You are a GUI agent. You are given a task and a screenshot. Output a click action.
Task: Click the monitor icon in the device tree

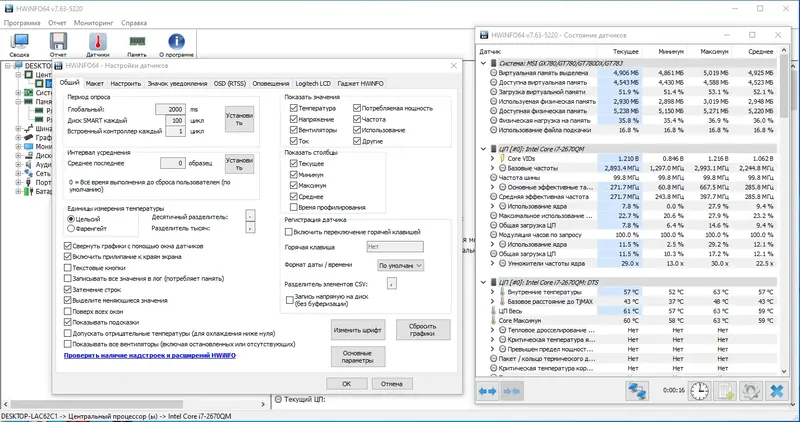29,146
